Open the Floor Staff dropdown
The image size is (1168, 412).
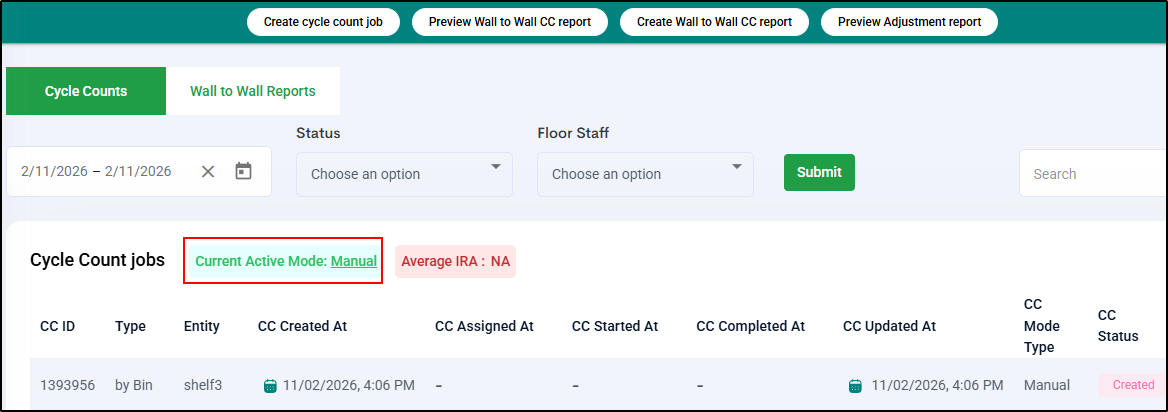tap(645, 174)
